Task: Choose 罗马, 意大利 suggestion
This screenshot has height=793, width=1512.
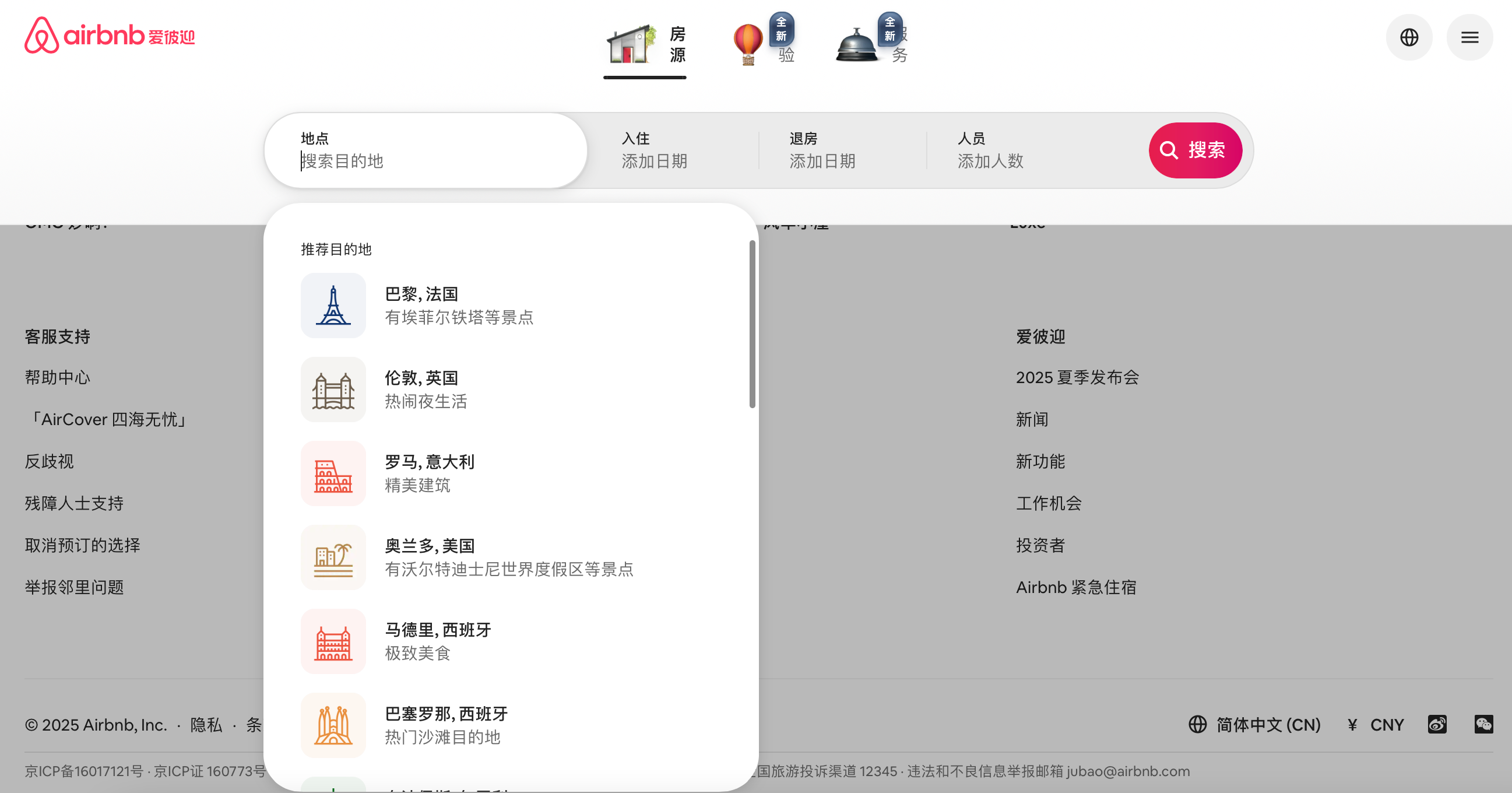Action: 511,473
